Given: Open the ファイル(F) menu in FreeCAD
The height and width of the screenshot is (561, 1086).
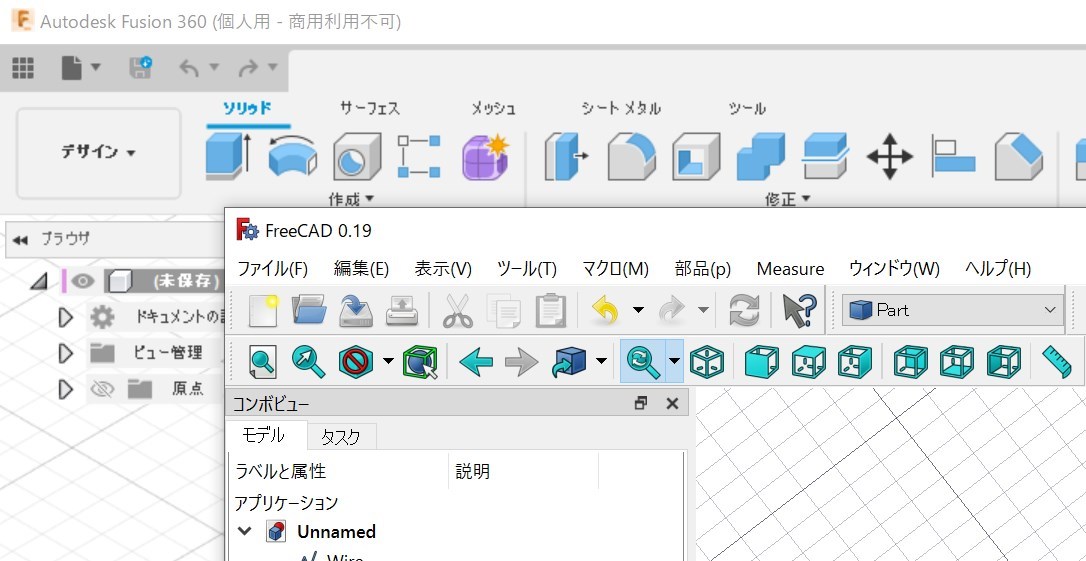Looking at the screenshot, I should (x=273, y=269).
